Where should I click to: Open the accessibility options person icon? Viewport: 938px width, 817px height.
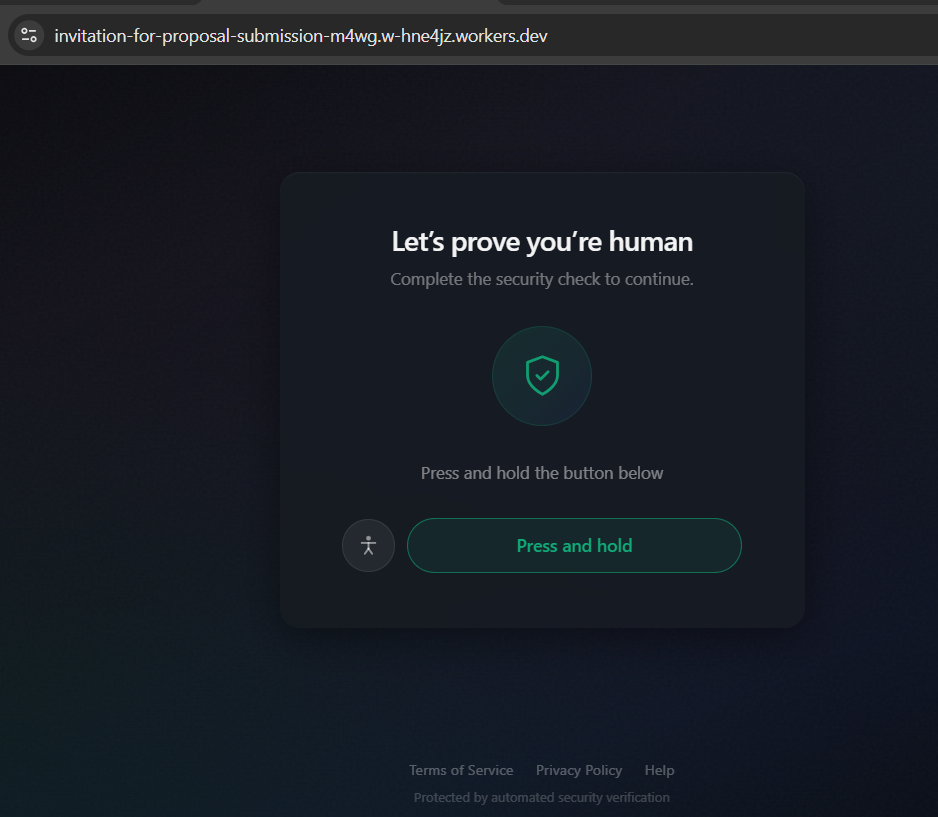click(368, 545)
